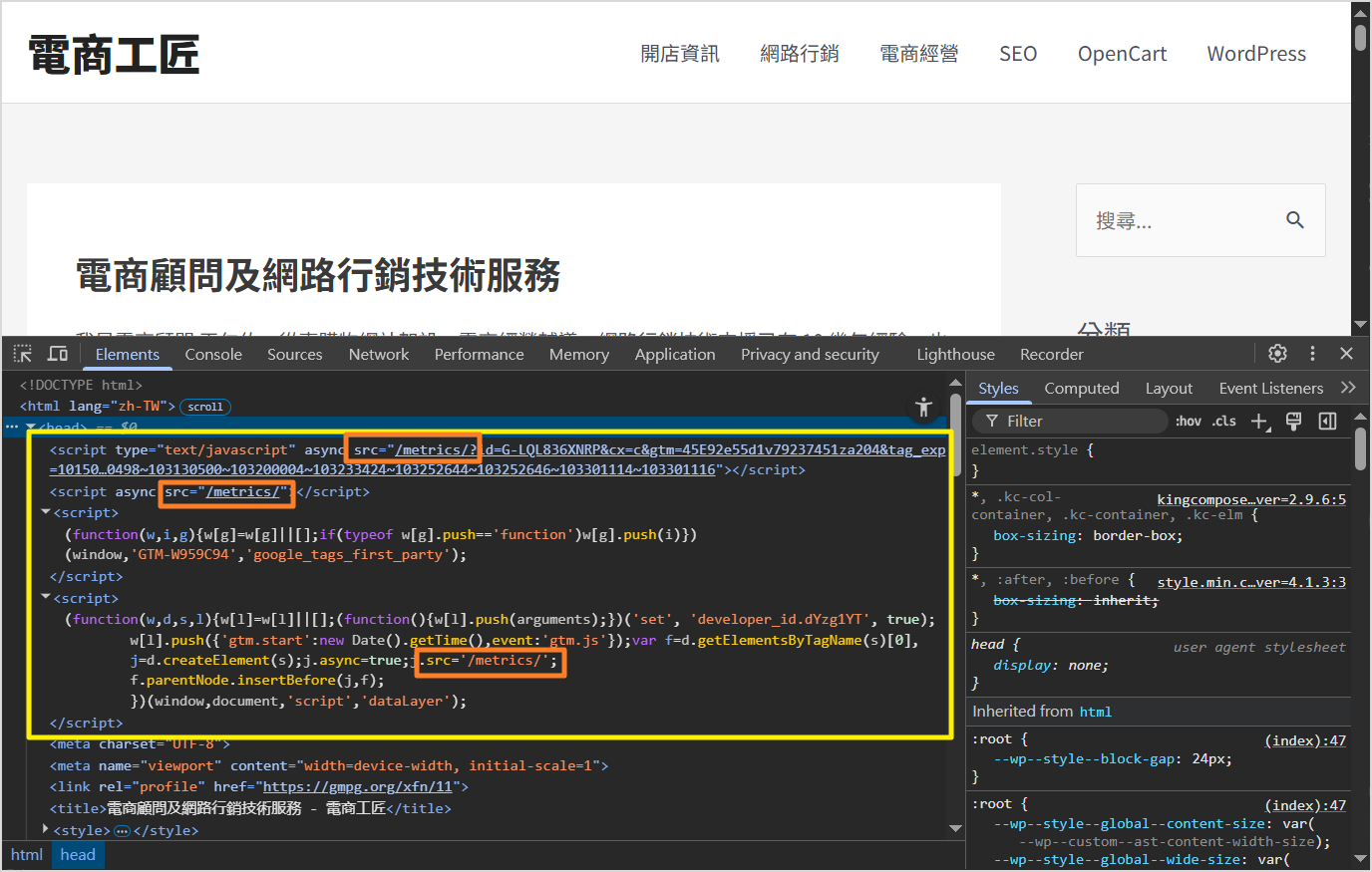Select the title element row
The height and width of the screenshot is (872, 1372).
[485, 808]
